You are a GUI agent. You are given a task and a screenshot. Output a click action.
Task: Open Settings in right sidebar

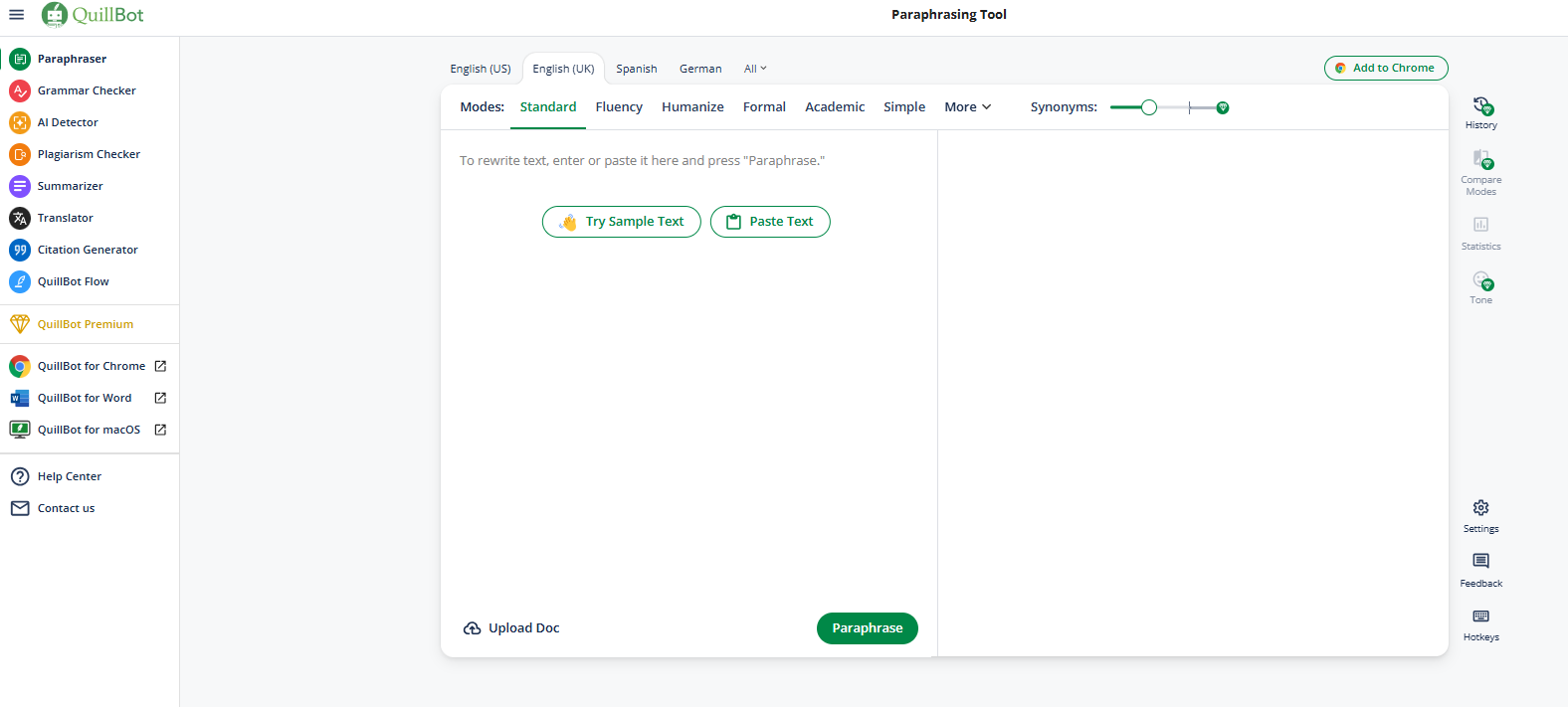point(1480,516)
